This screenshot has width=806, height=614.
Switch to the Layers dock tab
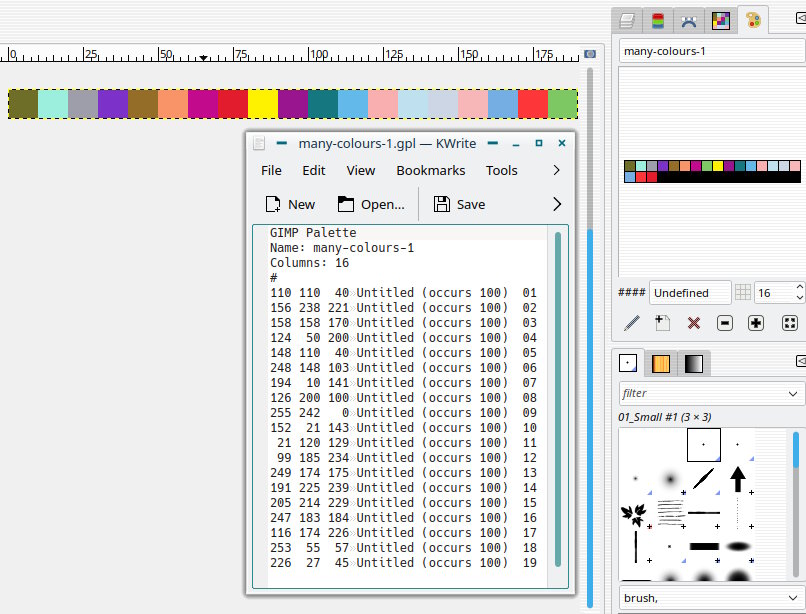click(x=627, y=20)
